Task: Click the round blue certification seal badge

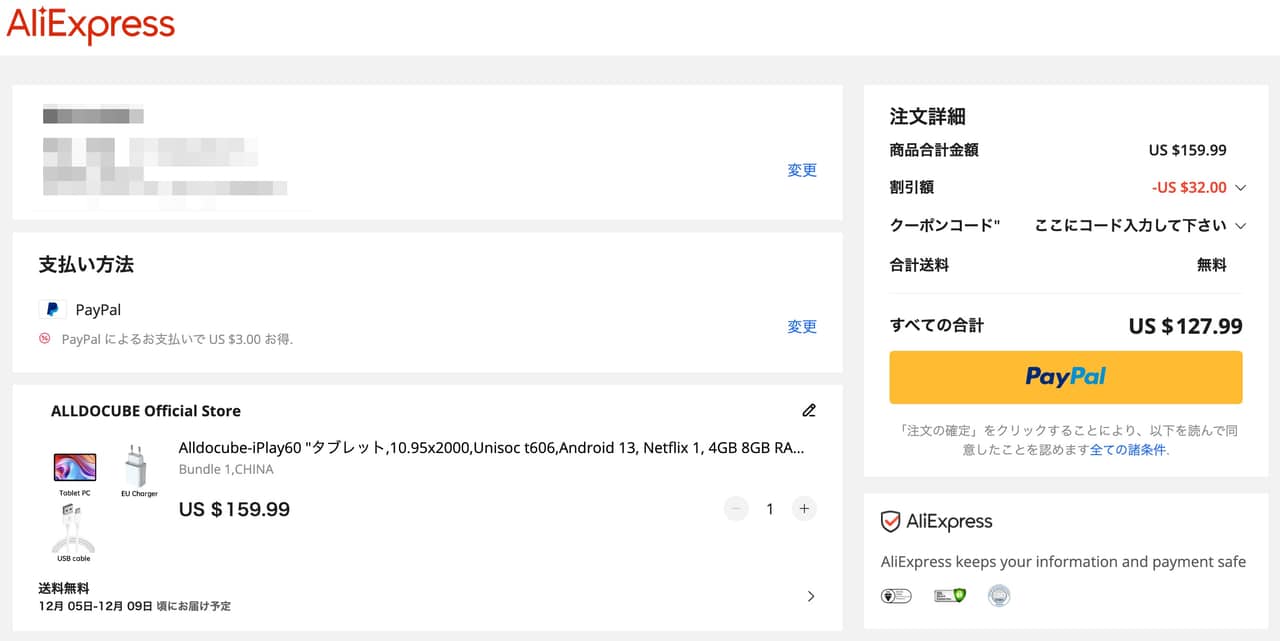Action: [x=998, y=596]
